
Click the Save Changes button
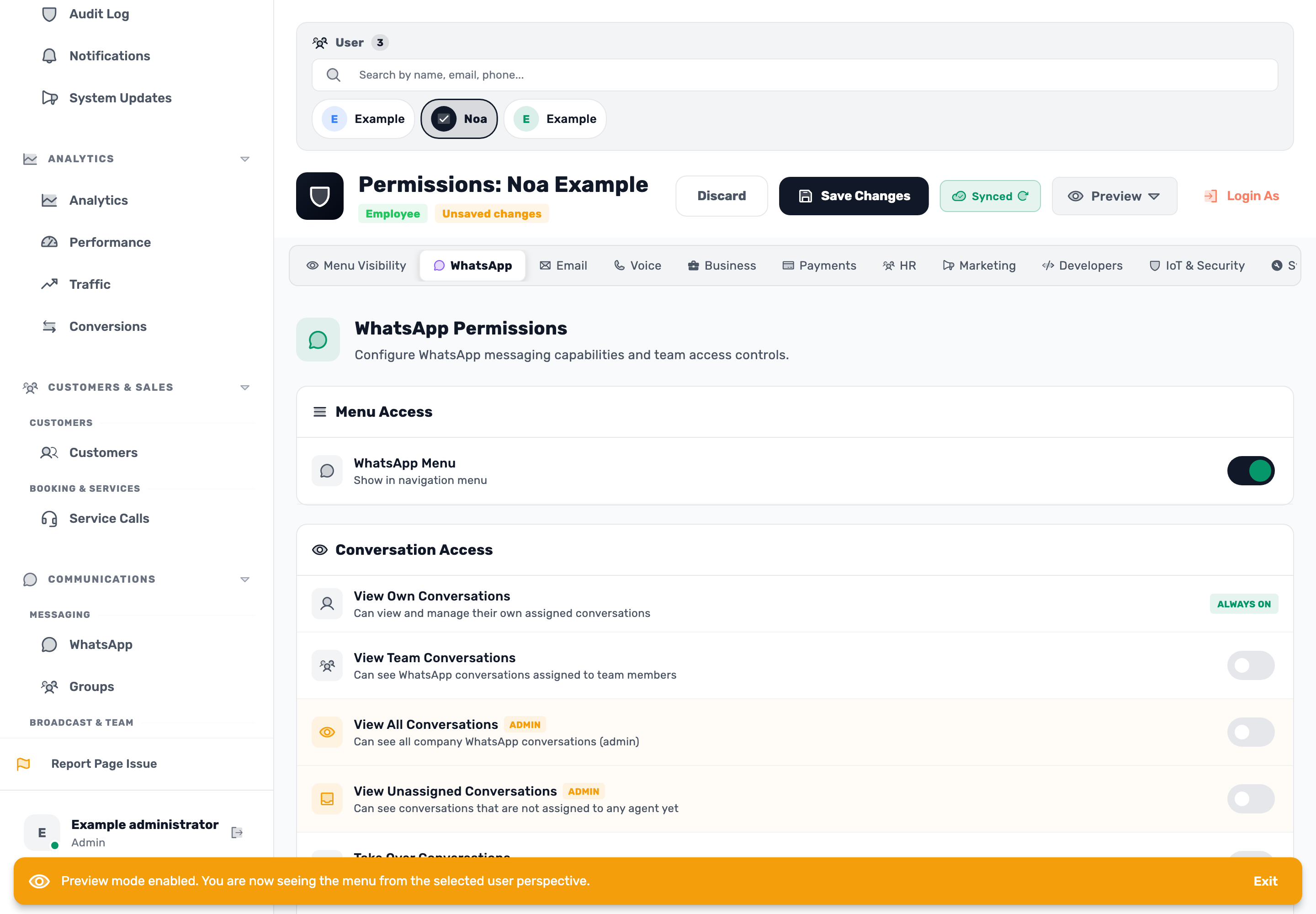(853, 196)
